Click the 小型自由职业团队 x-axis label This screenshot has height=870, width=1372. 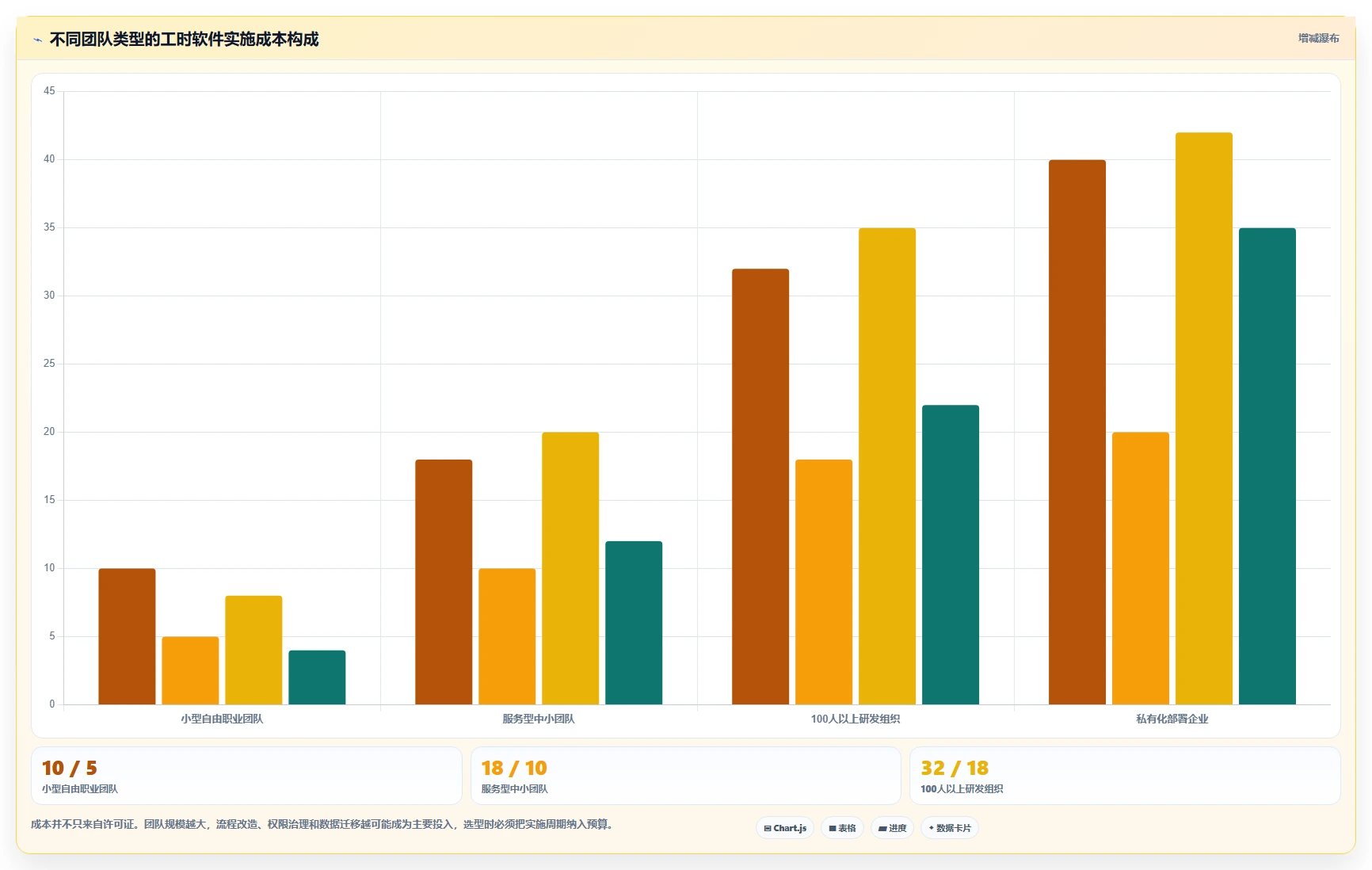pos(222,719)
